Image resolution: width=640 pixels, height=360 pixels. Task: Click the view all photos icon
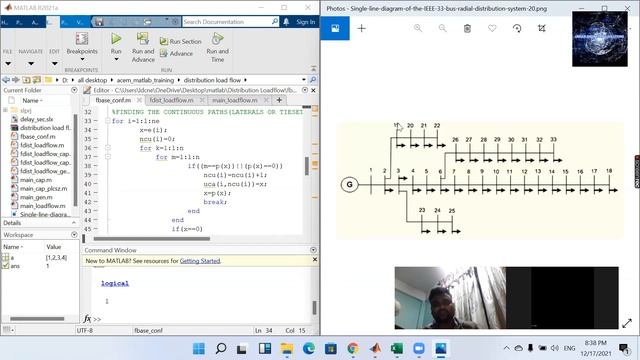pyautogui.click(x=335, y=28)
